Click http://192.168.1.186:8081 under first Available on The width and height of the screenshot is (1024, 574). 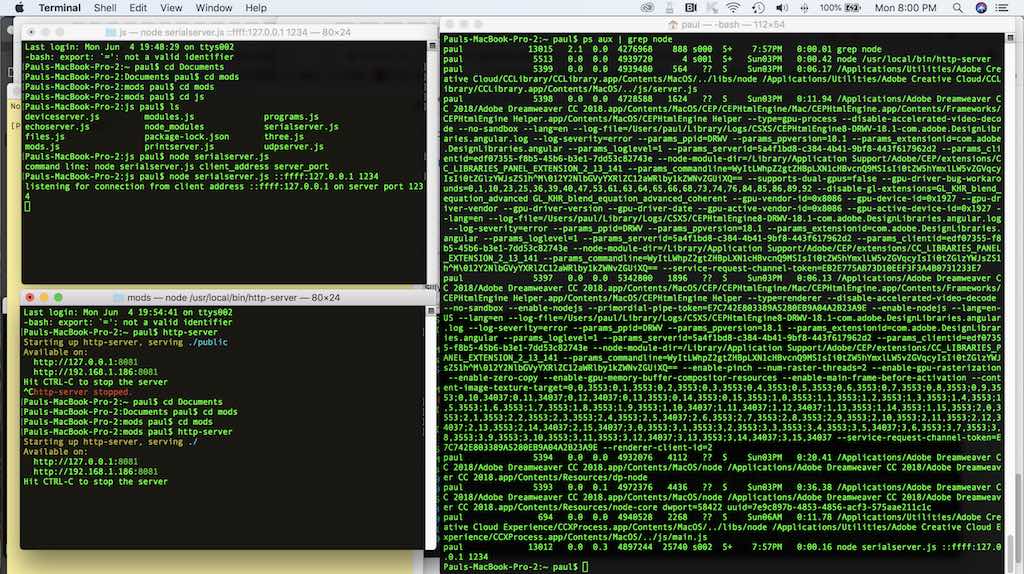click(x=95, y=372)
